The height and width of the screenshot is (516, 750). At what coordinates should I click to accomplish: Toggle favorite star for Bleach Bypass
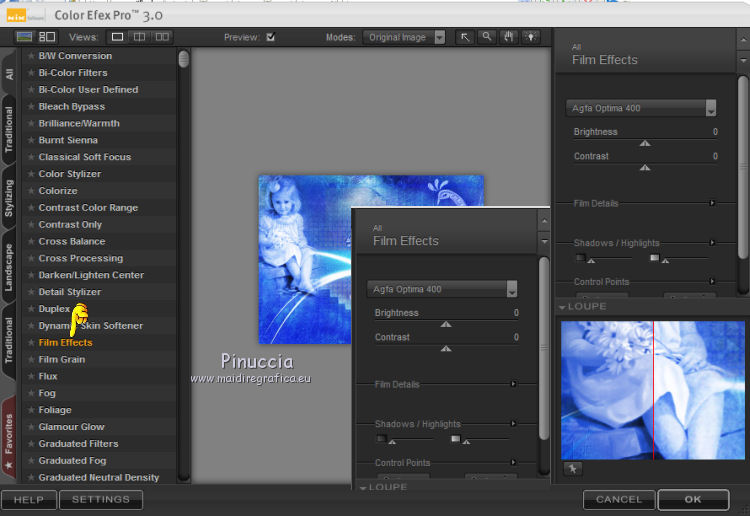click(x=31, y=107)
